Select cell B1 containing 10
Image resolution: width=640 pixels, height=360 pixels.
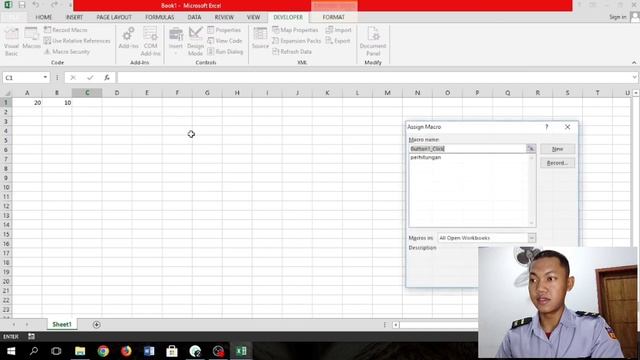pos(57,102)
